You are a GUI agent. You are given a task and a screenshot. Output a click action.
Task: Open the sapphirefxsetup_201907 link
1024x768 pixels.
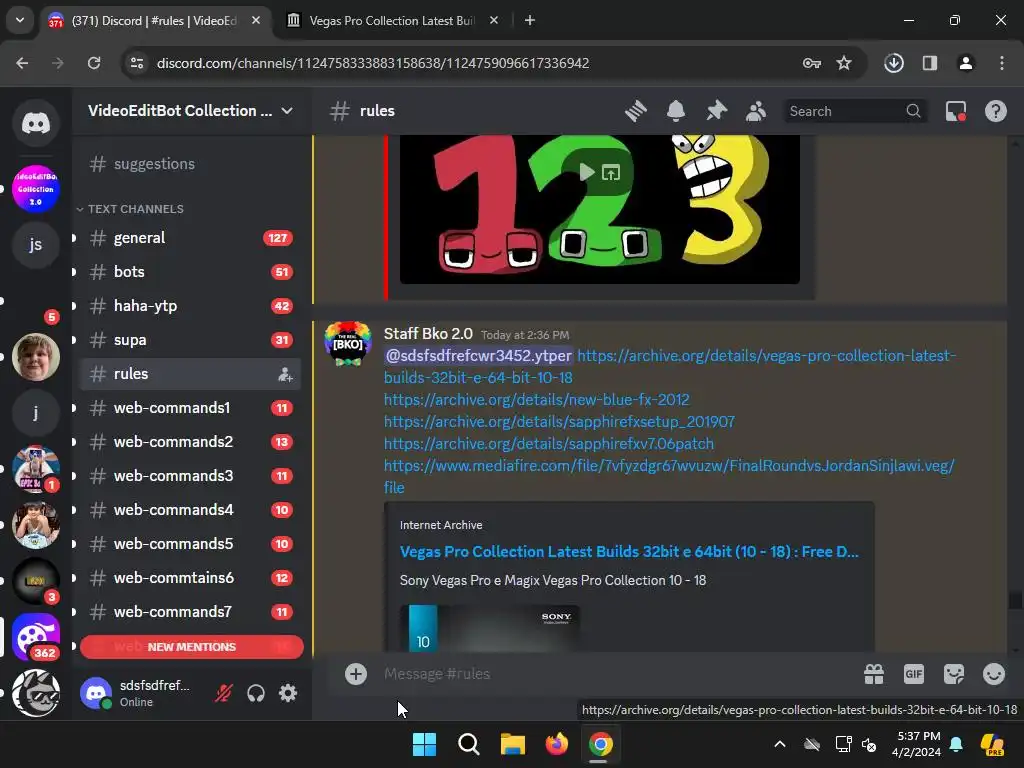pos(559,422)
